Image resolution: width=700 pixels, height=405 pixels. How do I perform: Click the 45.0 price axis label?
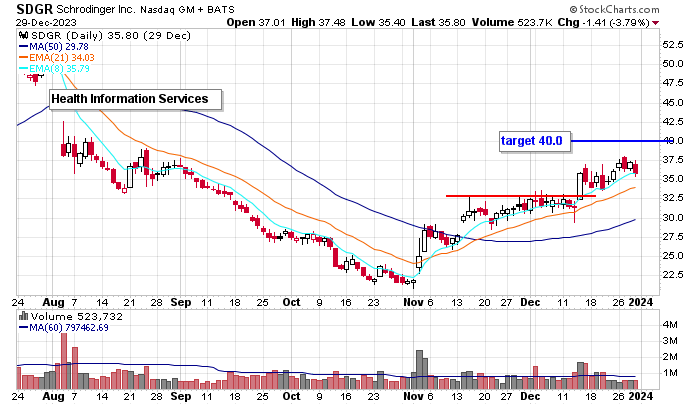673,103
